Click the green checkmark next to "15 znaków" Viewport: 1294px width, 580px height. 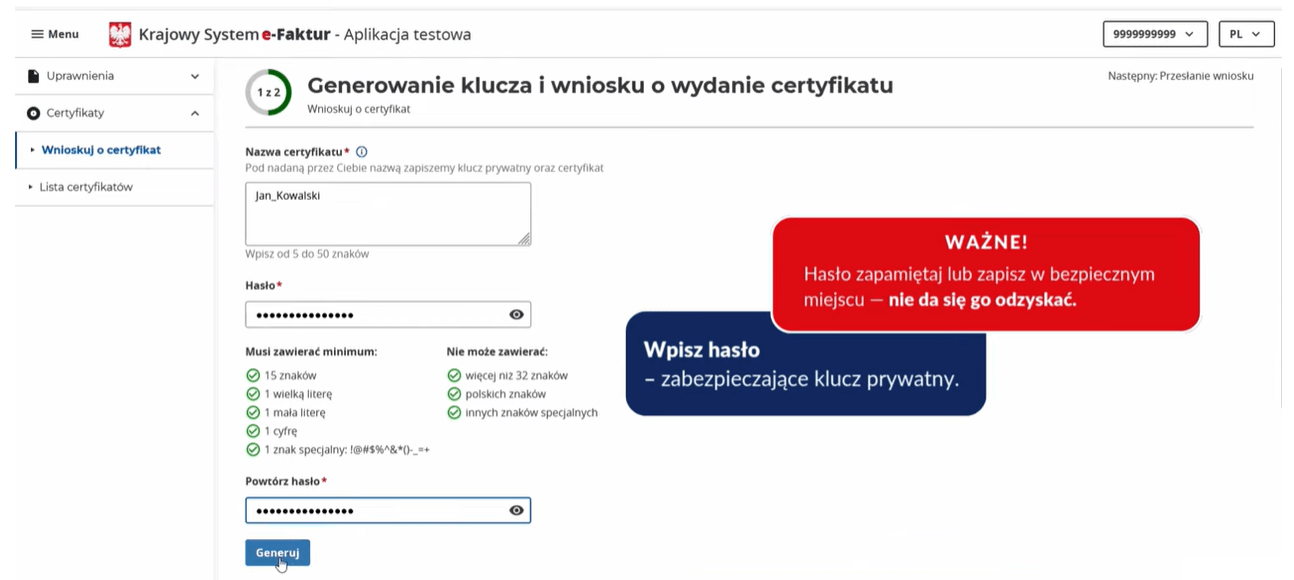pos(251,375)
